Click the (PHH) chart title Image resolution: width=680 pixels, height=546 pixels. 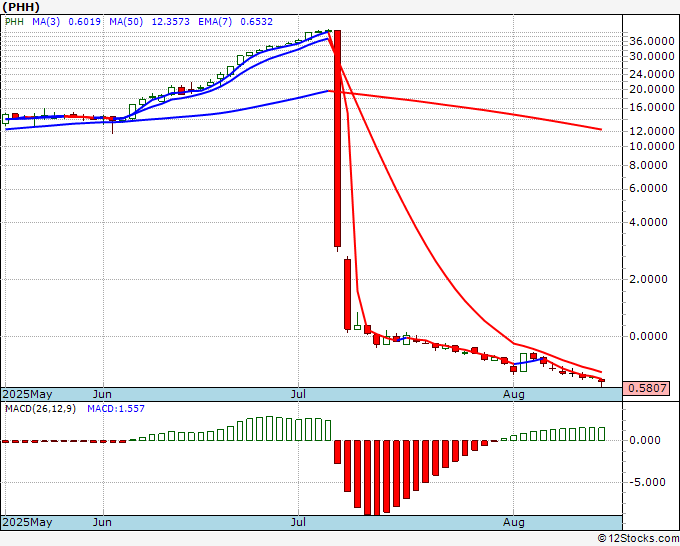[x=21, y=7]
